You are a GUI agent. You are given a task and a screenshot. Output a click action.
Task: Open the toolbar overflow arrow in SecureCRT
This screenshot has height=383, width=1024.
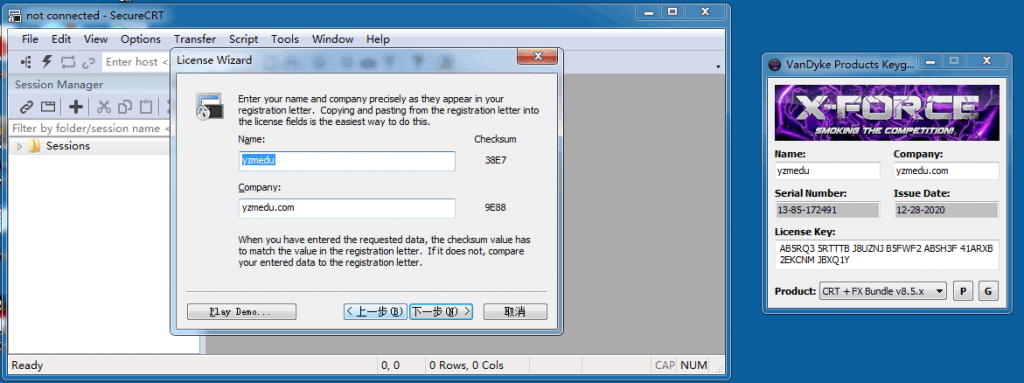(718, 67)
